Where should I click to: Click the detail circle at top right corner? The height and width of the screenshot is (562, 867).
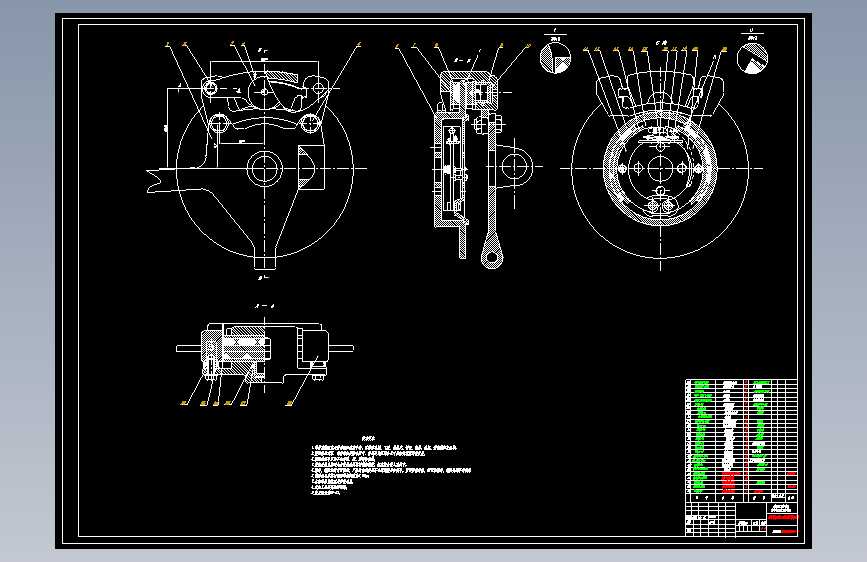click(753, 58)
